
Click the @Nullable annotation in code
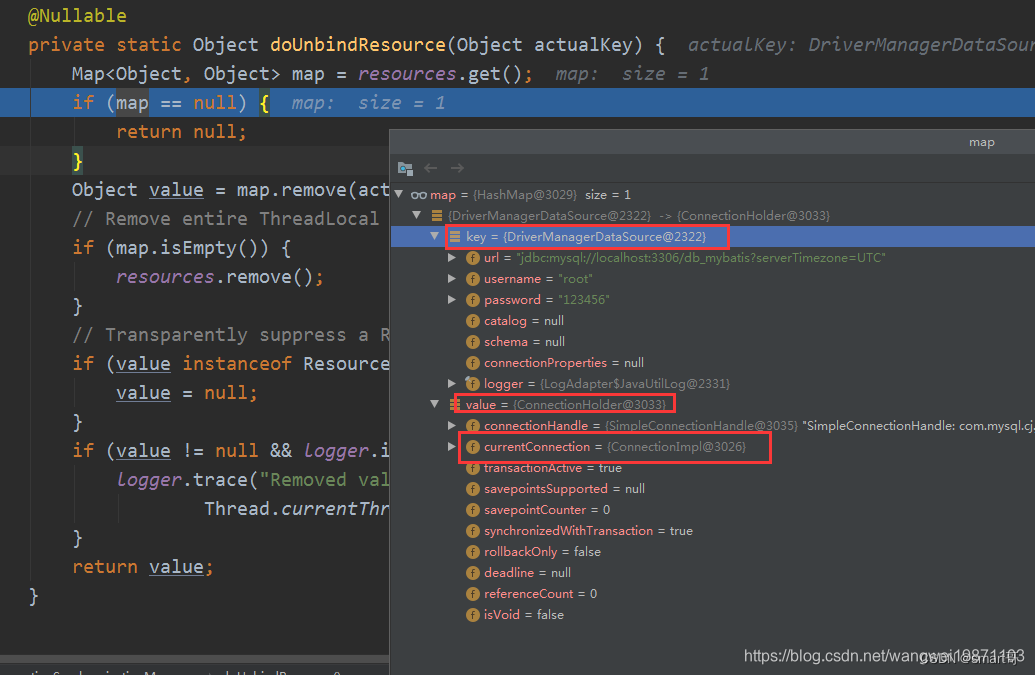[77, 15]
